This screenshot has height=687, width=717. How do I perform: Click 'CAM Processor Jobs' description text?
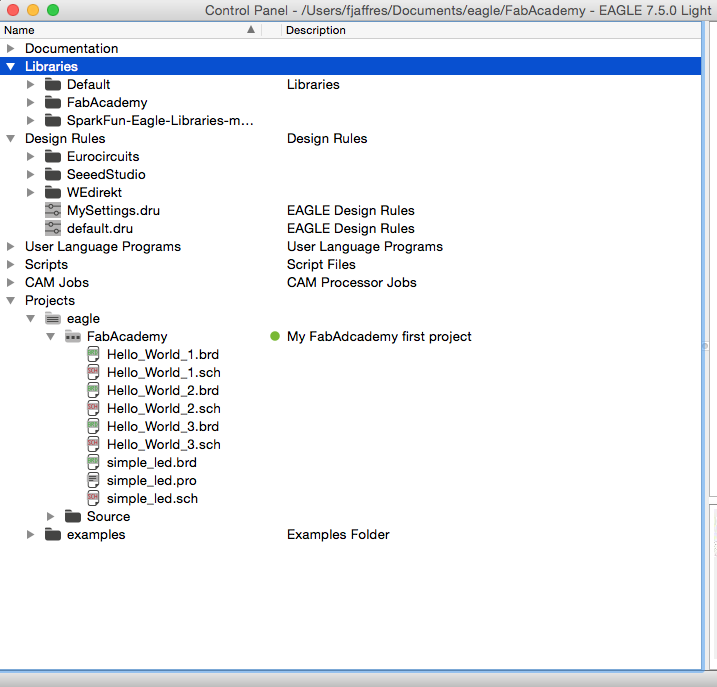(x=352, y=283)
